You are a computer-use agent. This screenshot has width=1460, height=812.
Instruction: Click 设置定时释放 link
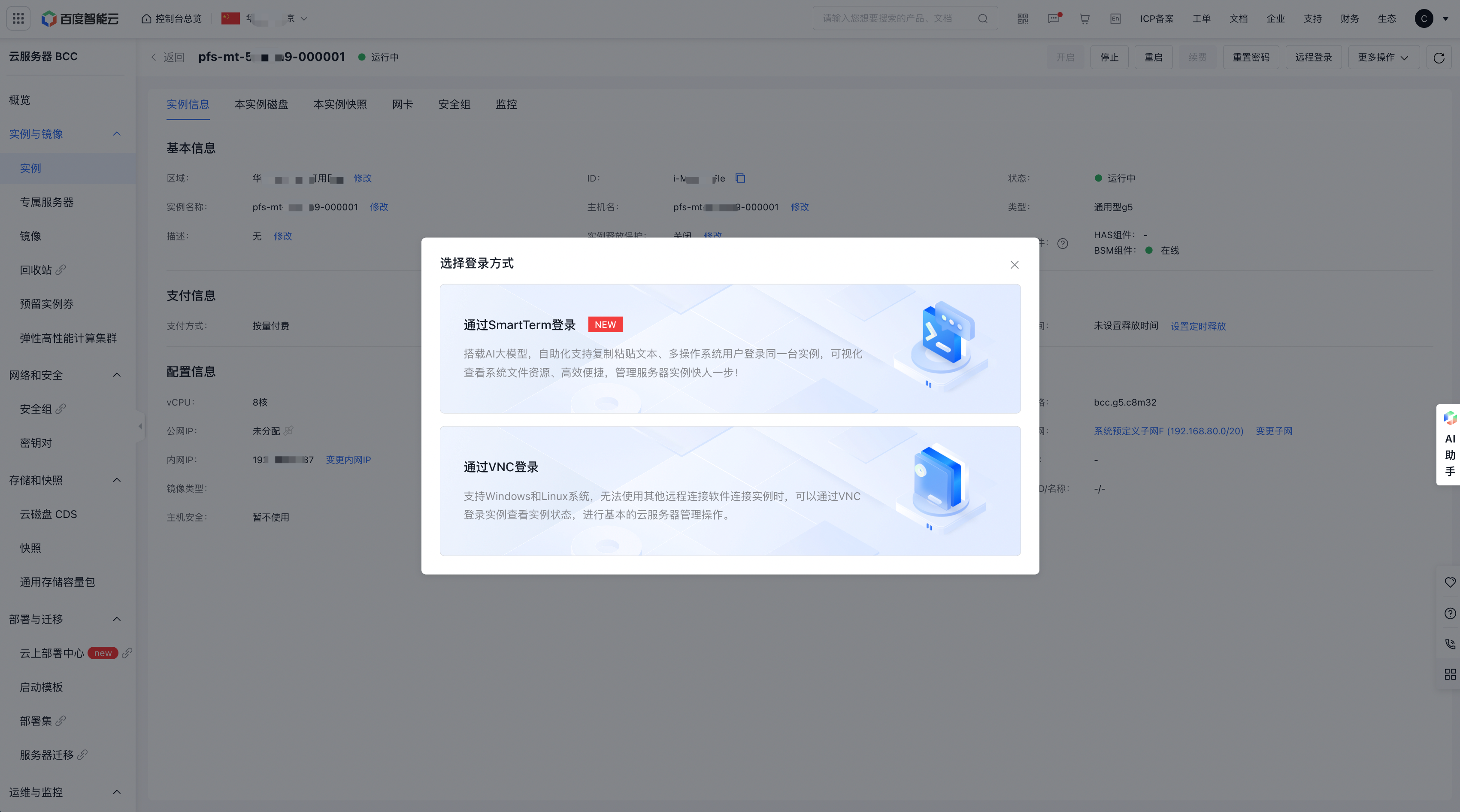(1198, 326)
